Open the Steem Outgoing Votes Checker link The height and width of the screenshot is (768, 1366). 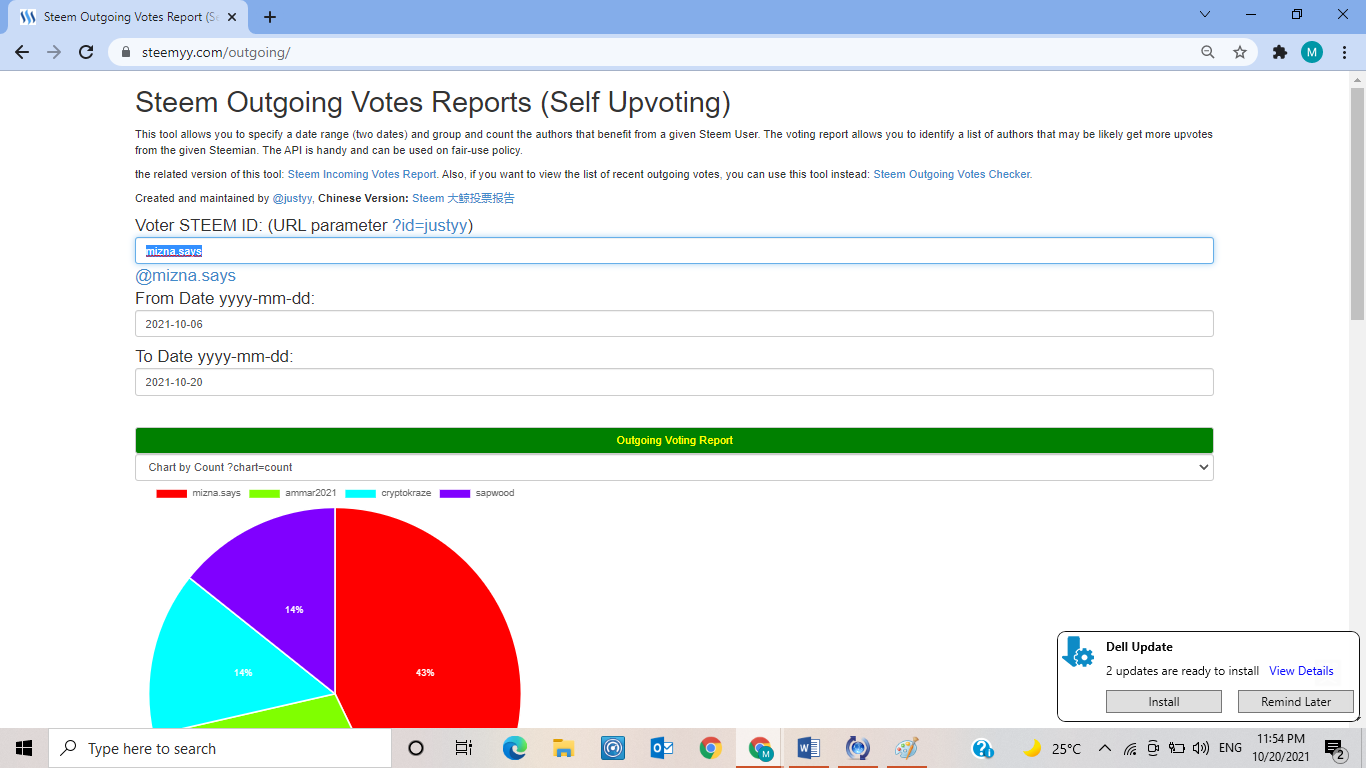(951, 174)
